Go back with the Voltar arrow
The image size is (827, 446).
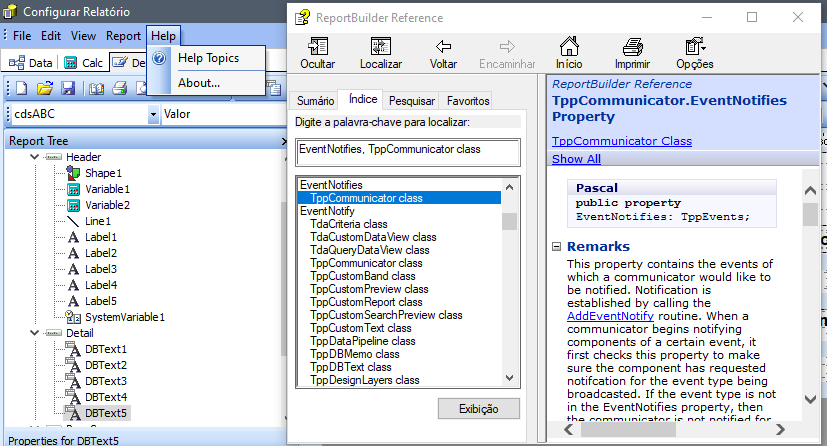[443, 53]
